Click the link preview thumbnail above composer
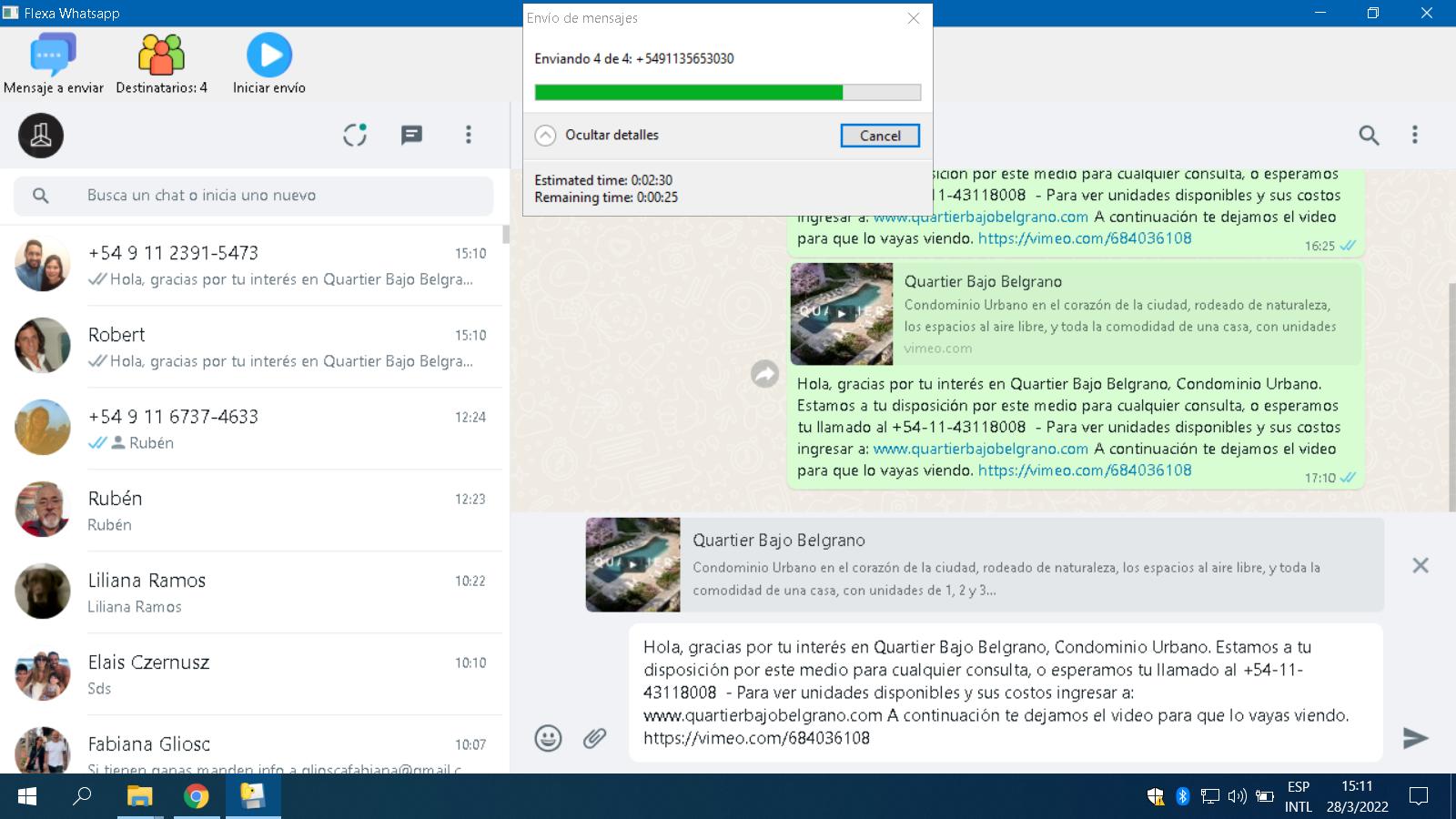This screenshot has height=819, width=1456. 633,564
